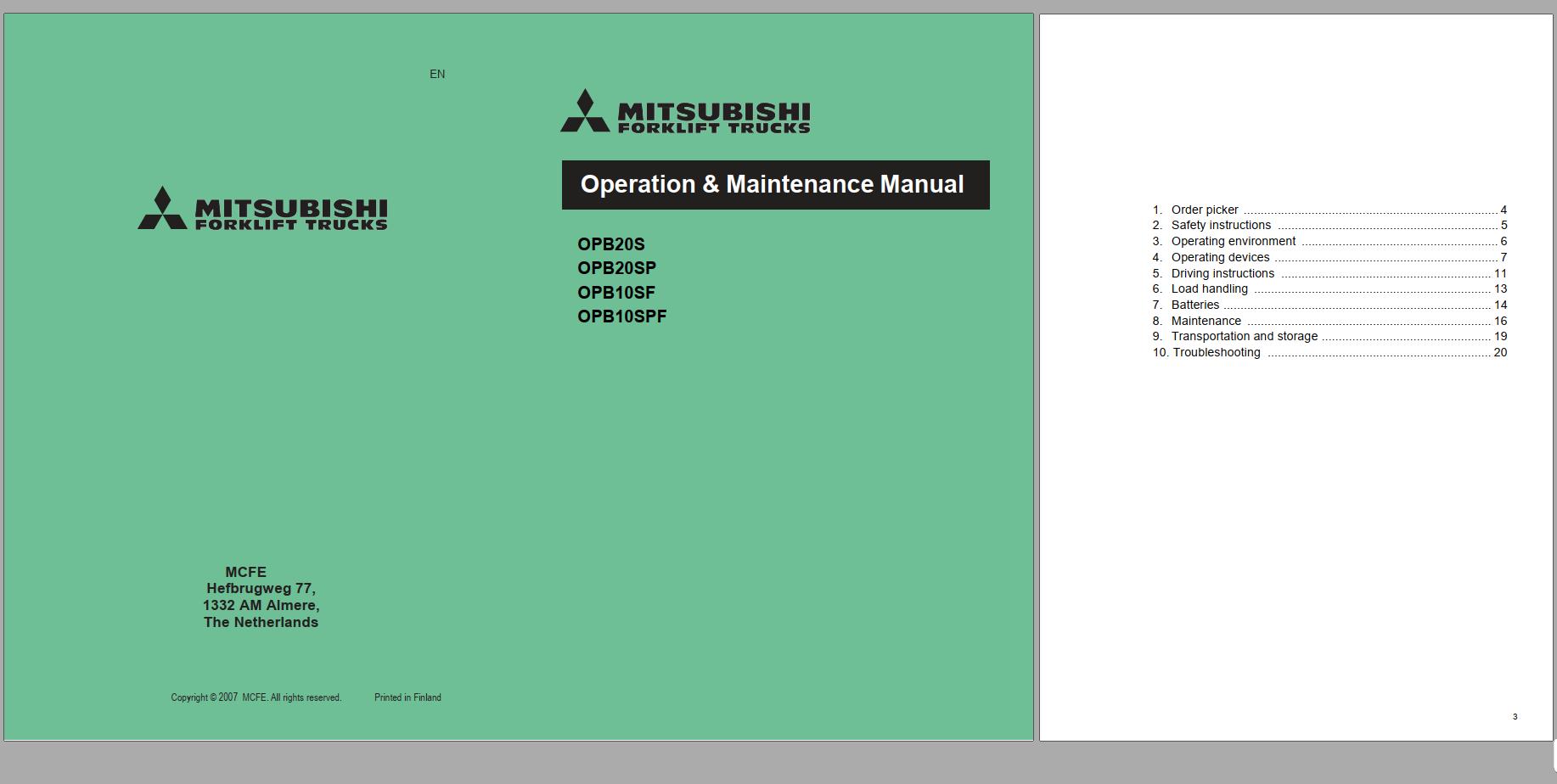The width and height of the screenshot is (1557, 784).
Task: Click the Batteries contents entry
Action: [x=1329, y=305]
